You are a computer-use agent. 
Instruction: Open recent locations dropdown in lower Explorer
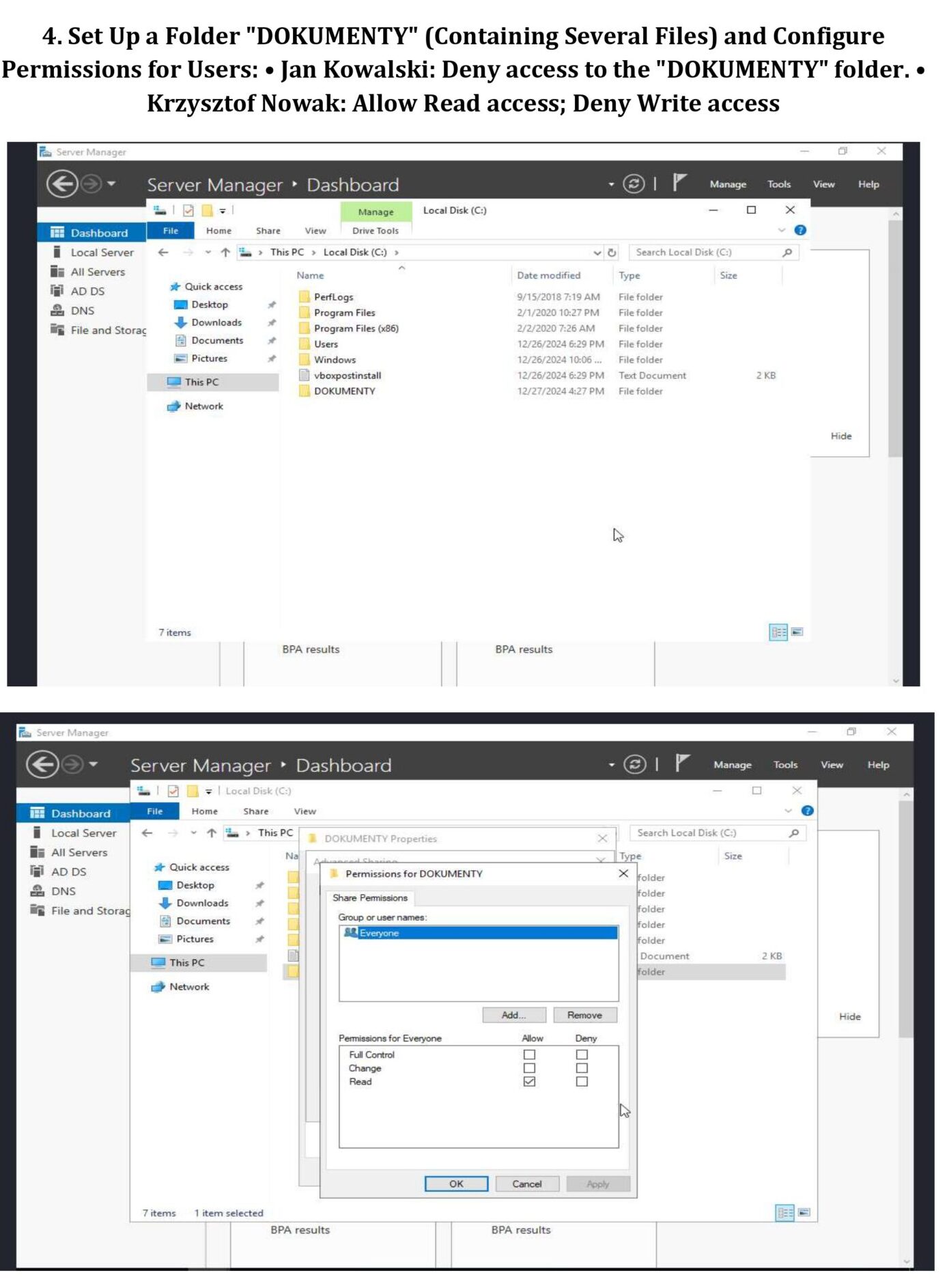click(x=194, y=833)
